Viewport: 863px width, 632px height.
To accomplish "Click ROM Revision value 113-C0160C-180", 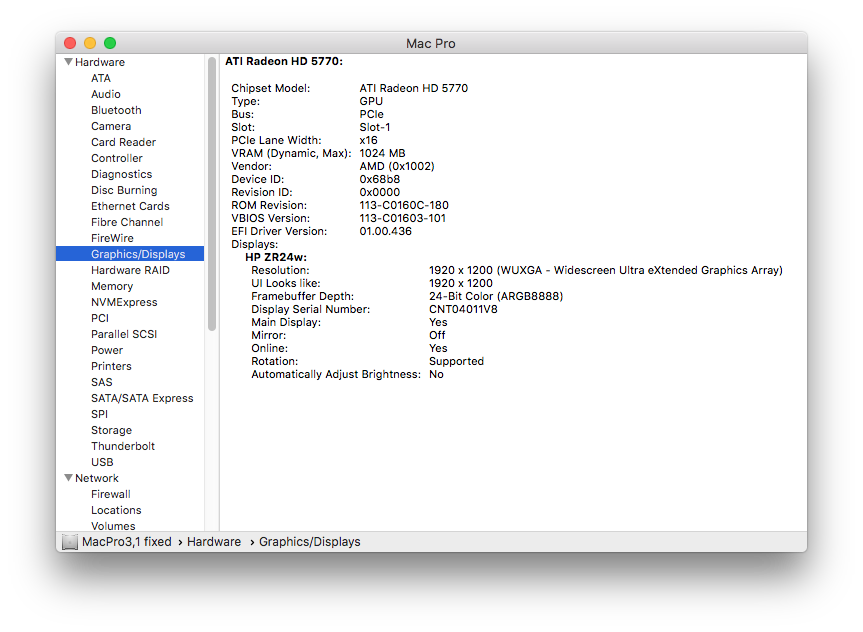I will pyautogui.click(x=404, y=205).
